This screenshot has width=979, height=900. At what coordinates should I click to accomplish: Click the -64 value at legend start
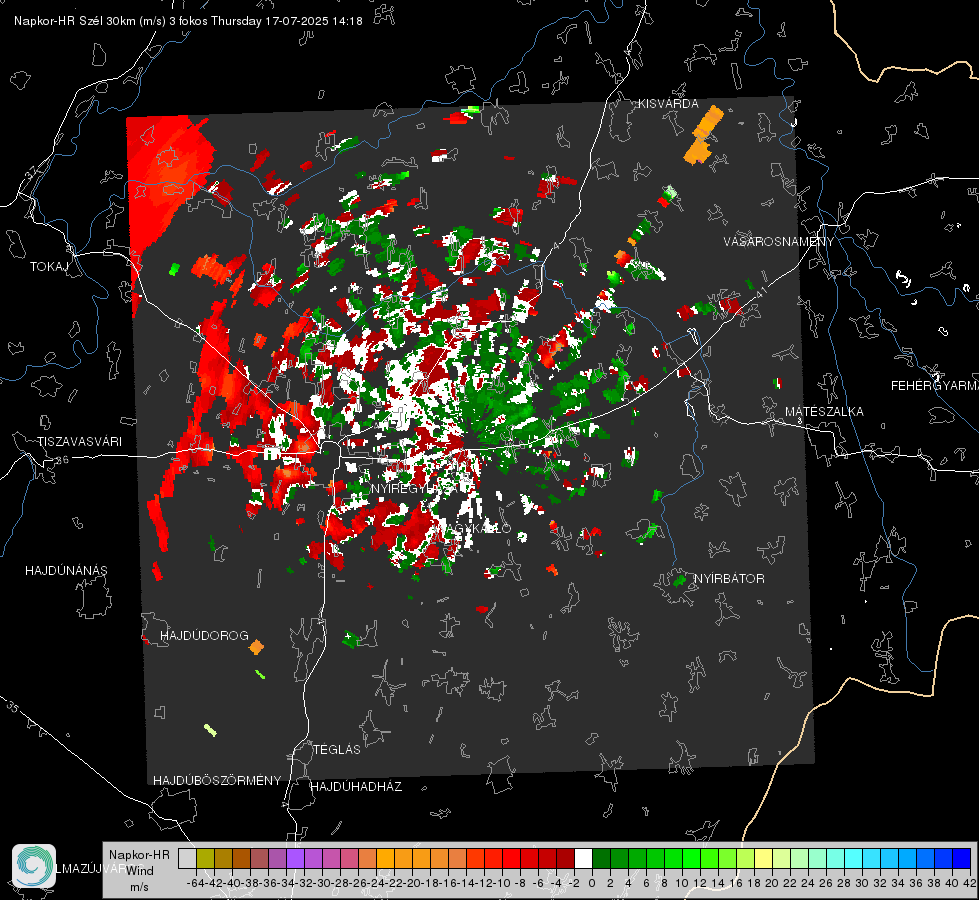[195, 883]
